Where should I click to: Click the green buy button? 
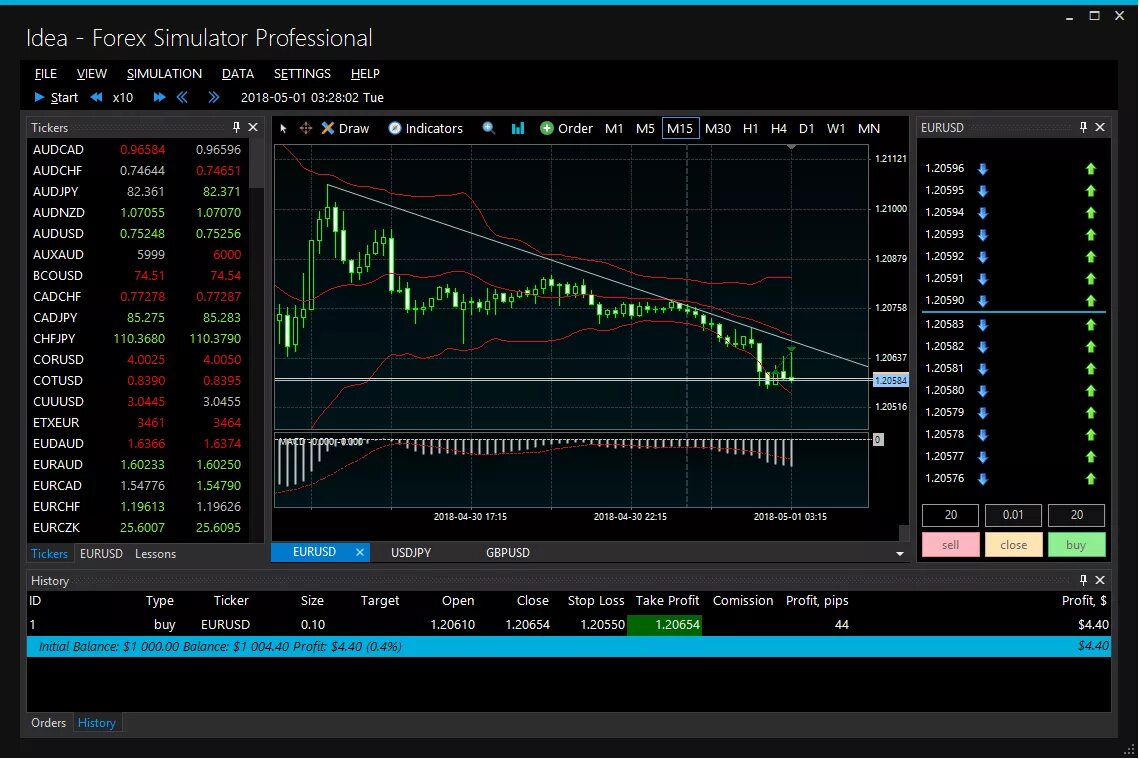tap(1077, 545)
